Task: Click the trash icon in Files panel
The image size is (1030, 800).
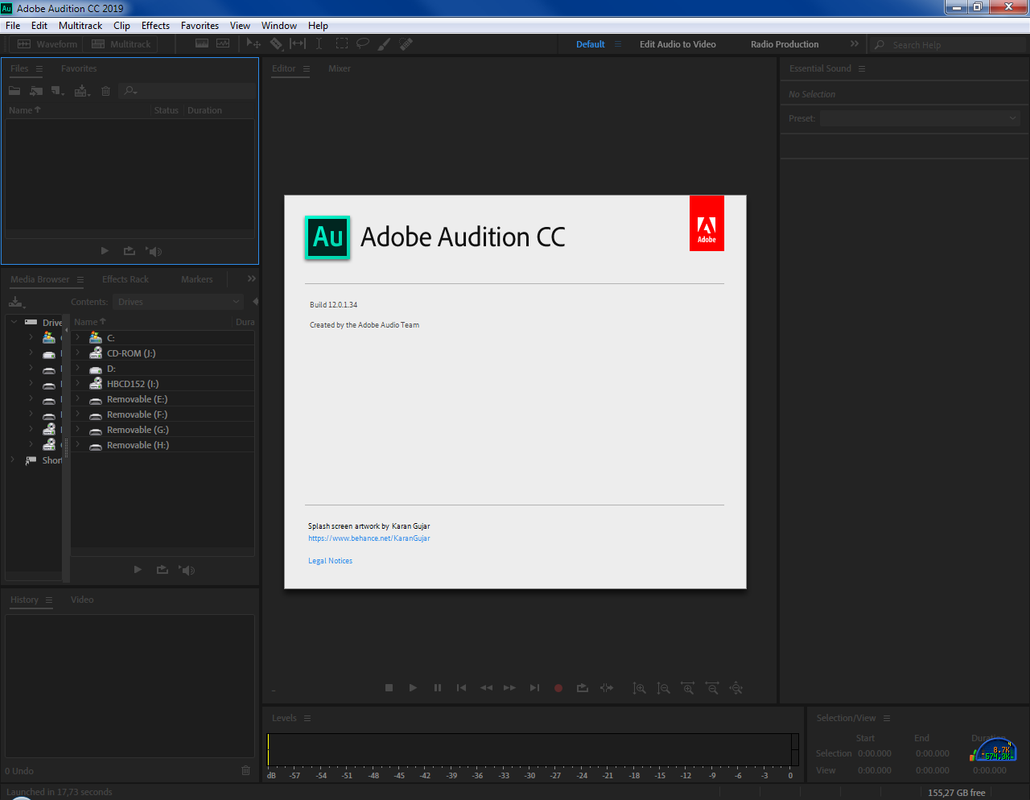Action: coord(106,91)
